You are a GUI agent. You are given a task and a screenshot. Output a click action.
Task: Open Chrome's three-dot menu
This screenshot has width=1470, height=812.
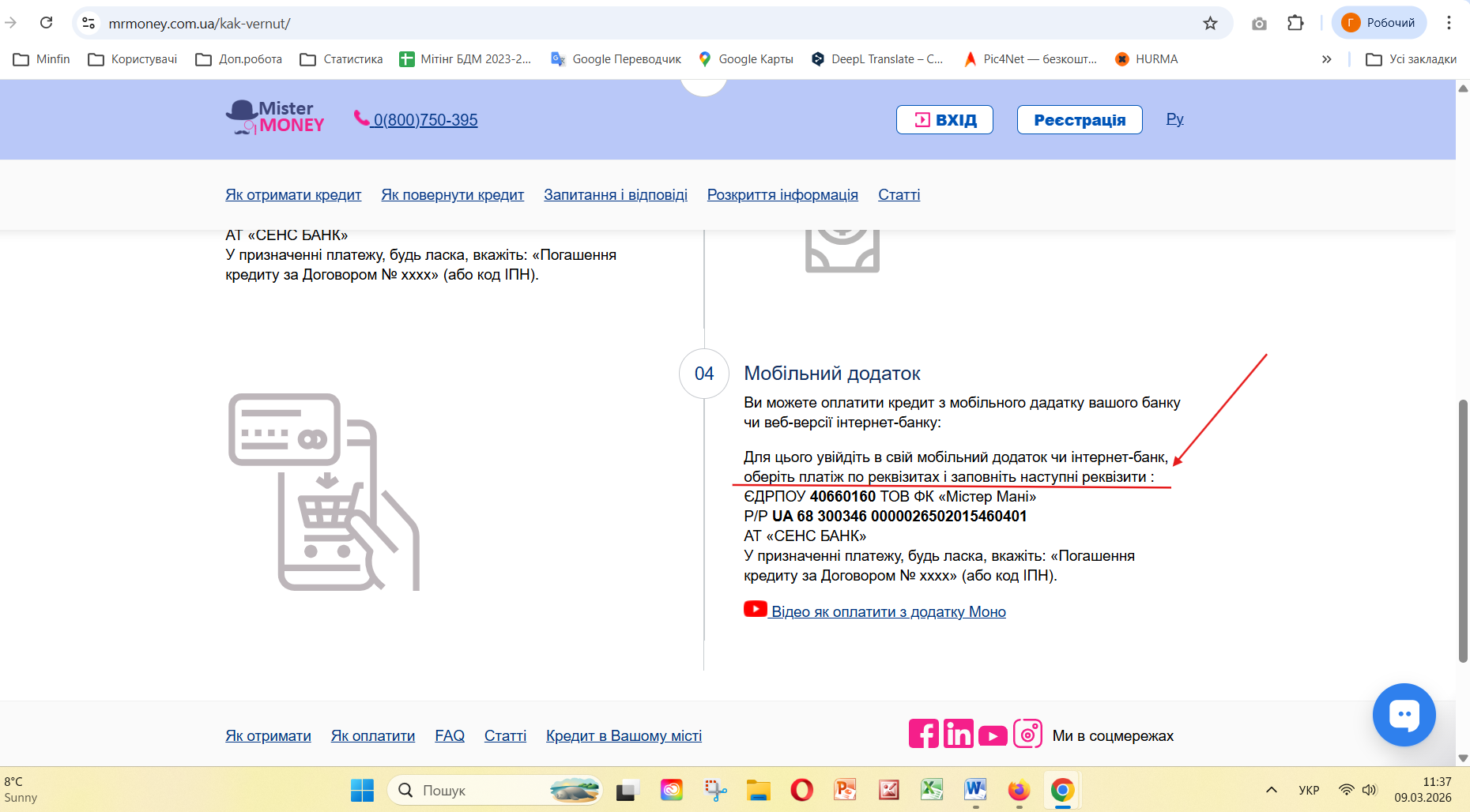[1449, 23]
